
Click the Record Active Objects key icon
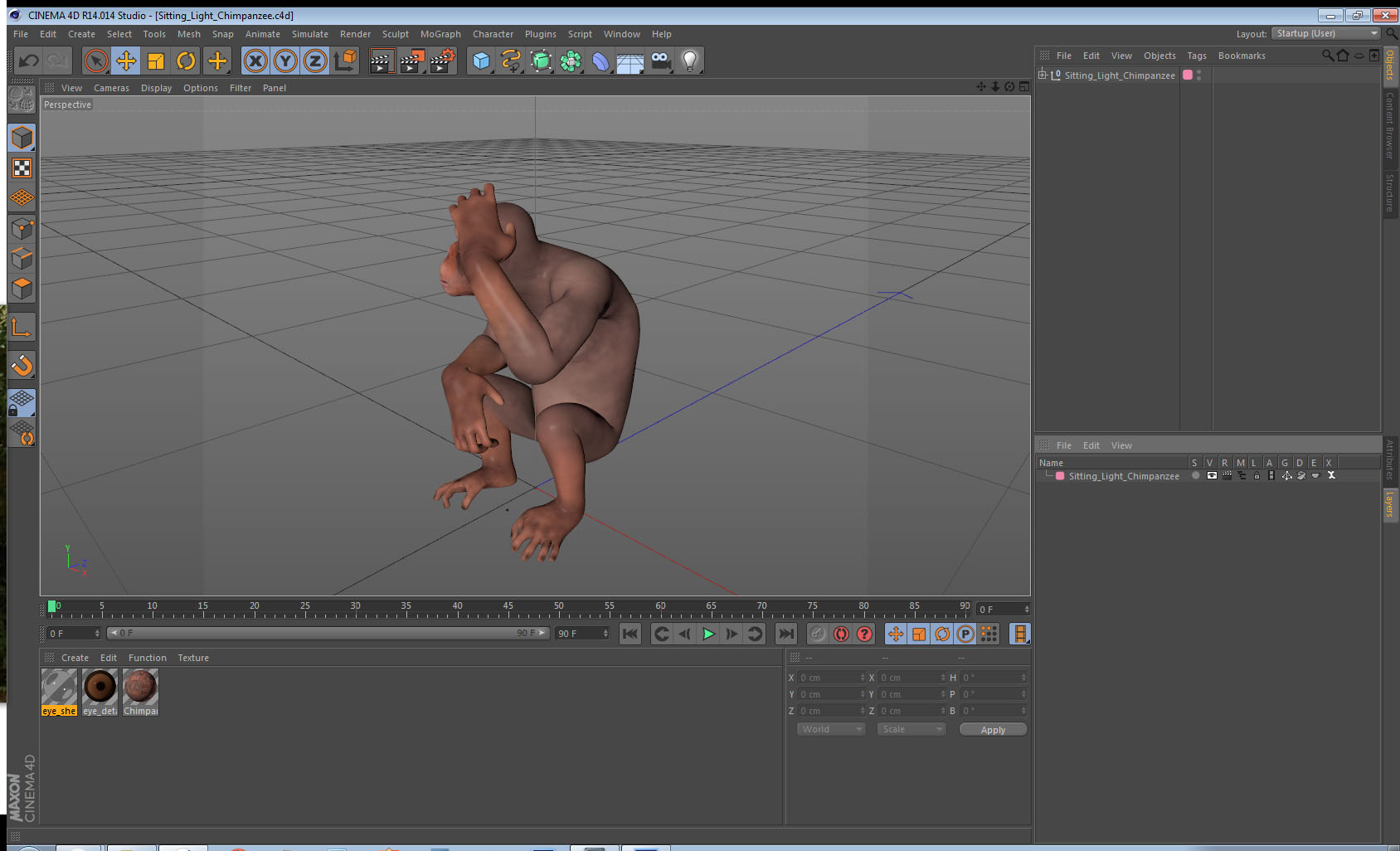pyautogui.click(x=818, y=634)
